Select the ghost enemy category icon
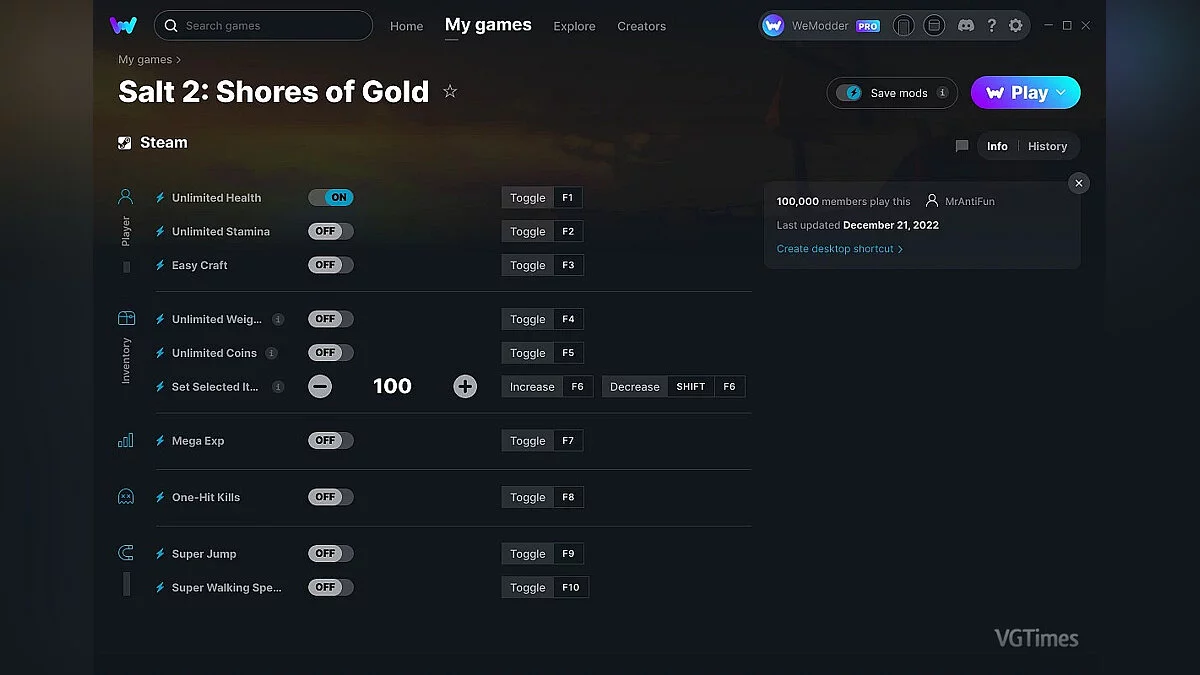Screen dimensions: 1200x675 [x=124, y=495]
